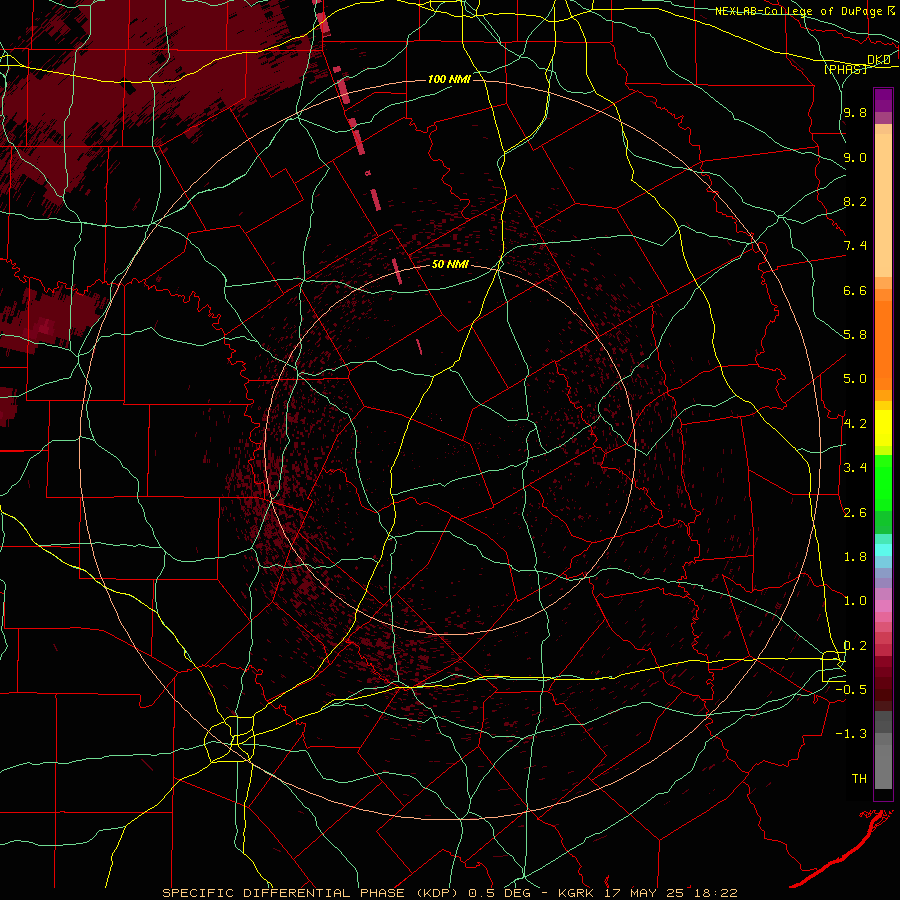The image size is (900, 900).
Task: Click the 5.8 scale value
Action: [x=855, y=335]
